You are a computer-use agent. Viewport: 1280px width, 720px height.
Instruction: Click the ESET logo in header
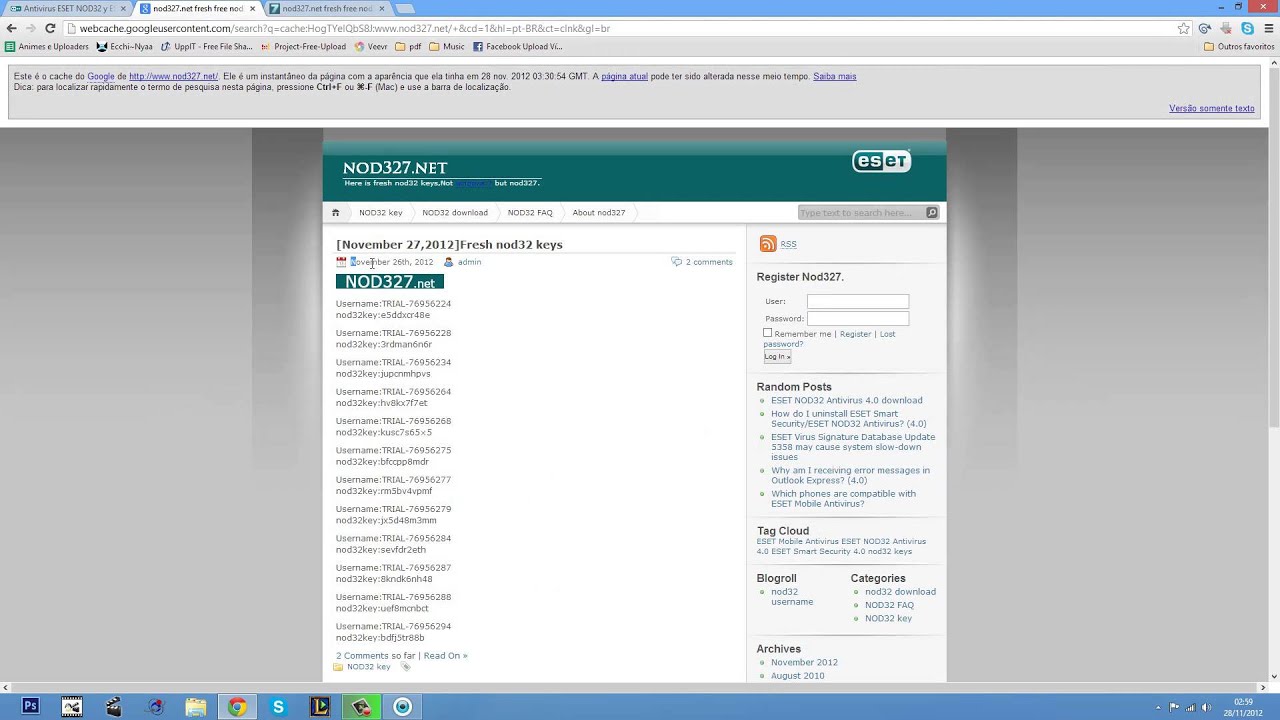click(881, 161)
